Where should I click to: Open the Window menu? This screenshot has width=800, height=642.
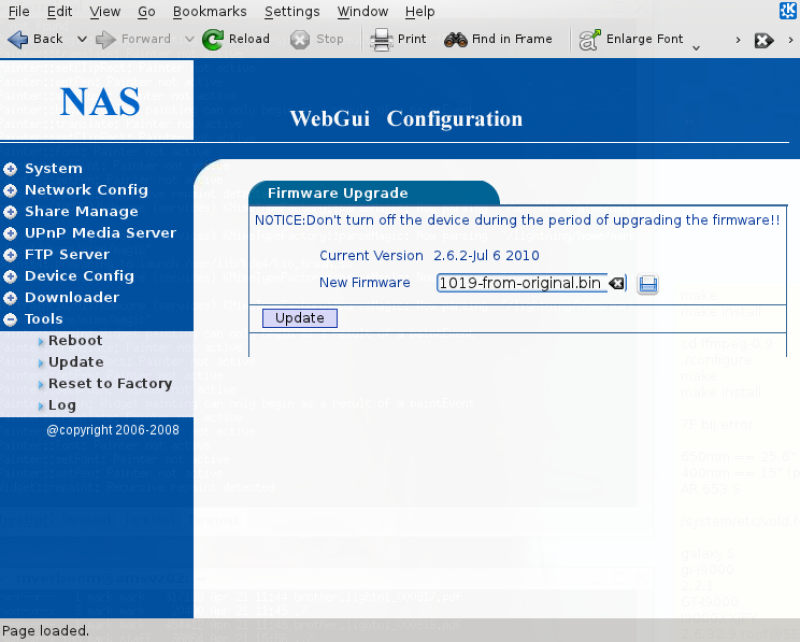(362, 11)
